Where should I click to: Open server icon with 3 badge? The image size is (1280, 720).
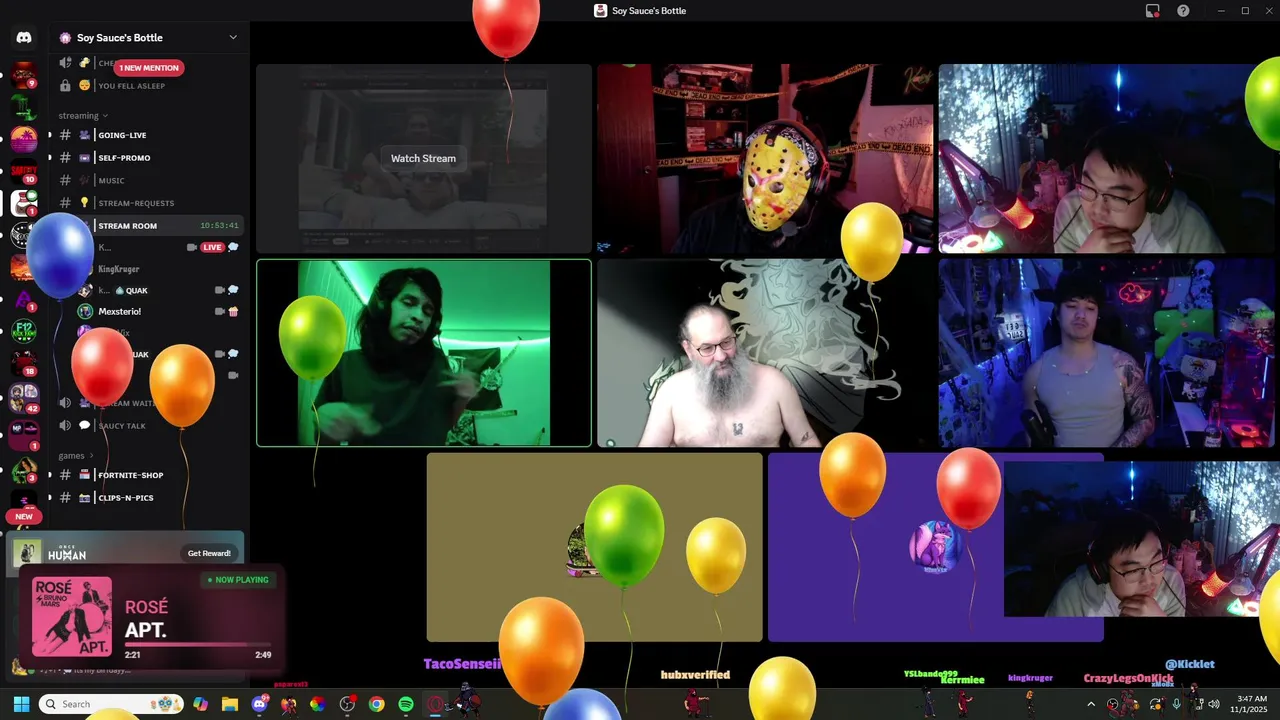[x=24, y=468]
